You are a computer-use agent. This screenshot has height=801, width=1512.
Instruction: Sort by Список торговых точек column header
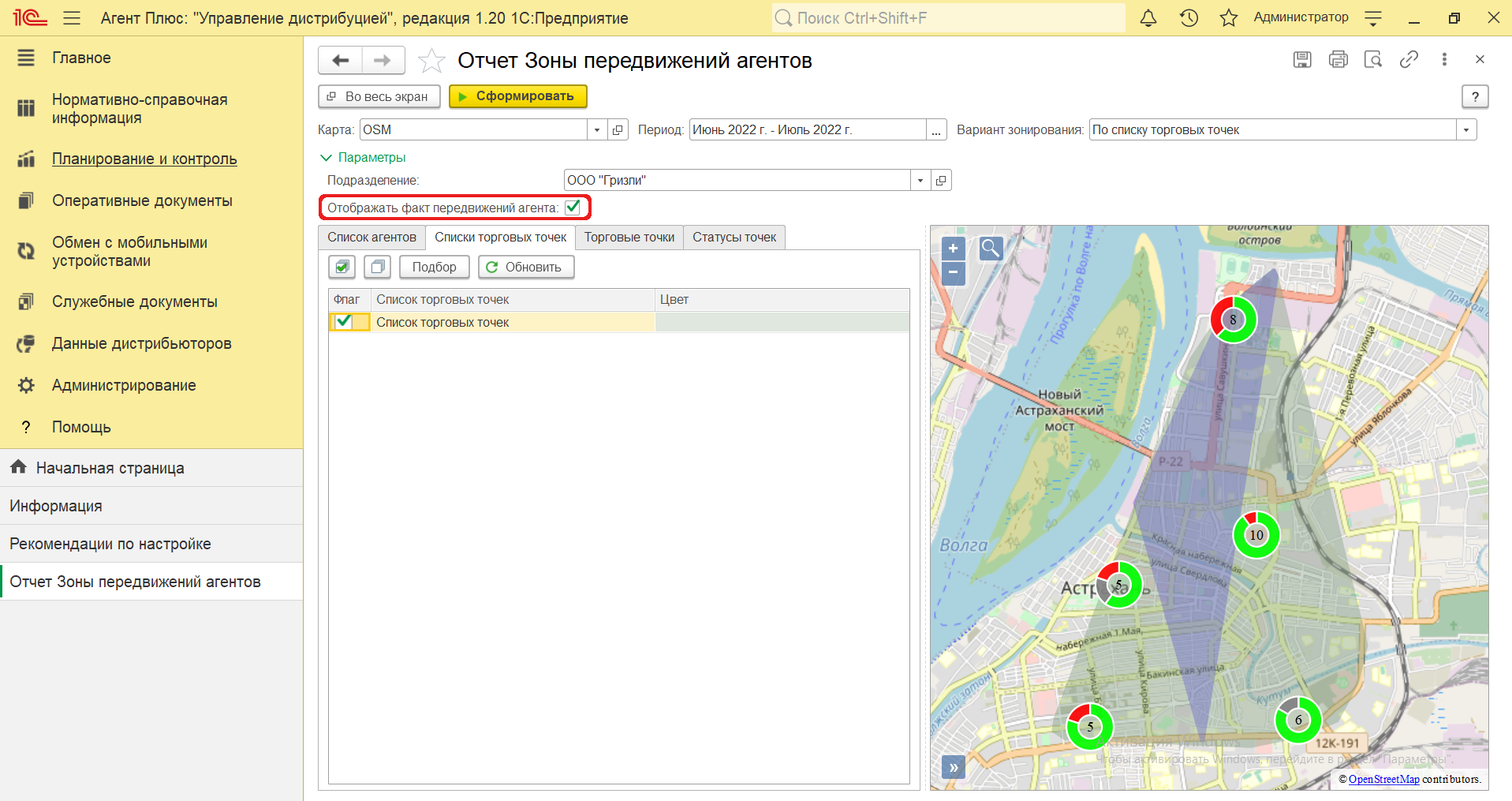tap(513, 299)
